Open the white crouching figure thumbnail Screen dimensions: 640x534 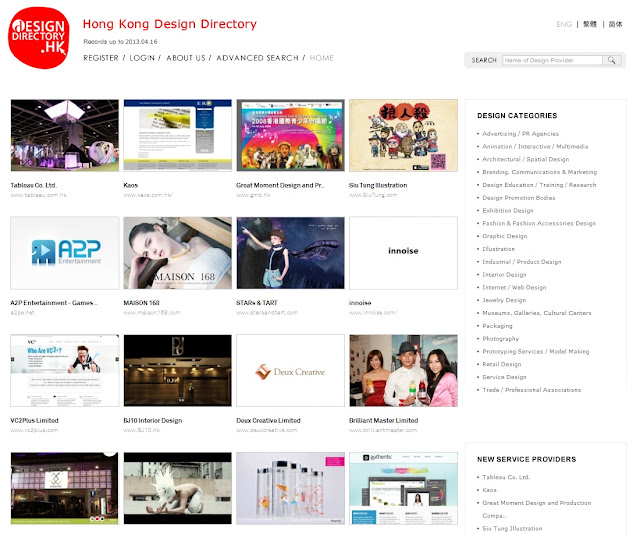pos(178,488)
